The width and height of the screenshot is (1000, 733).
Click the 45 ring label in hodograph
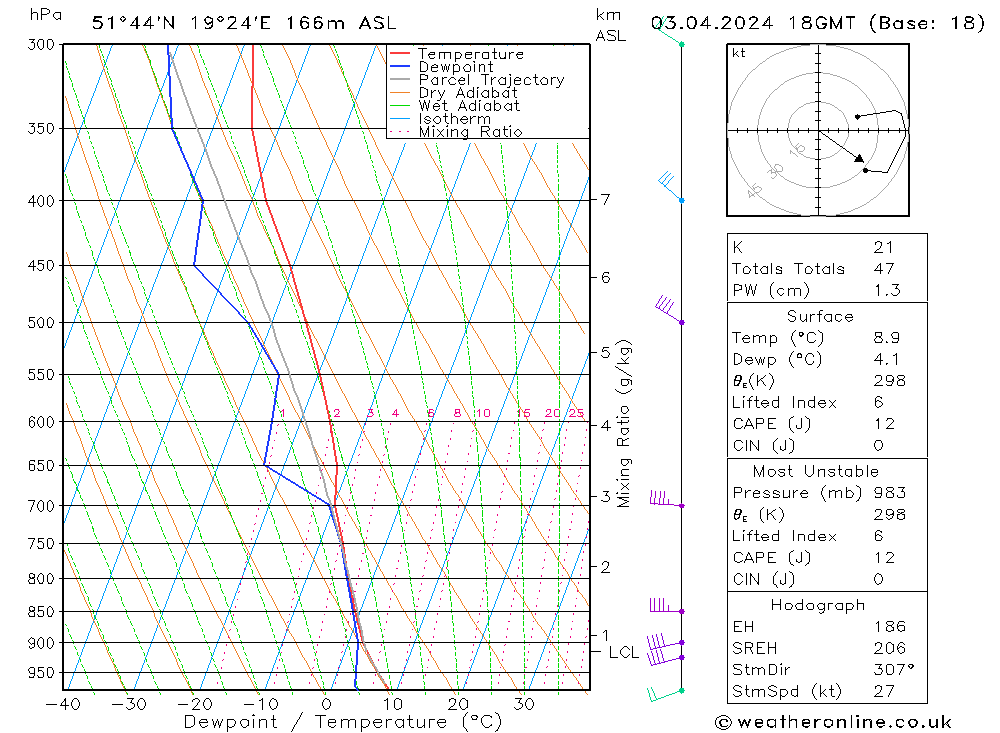click(754, 191)
